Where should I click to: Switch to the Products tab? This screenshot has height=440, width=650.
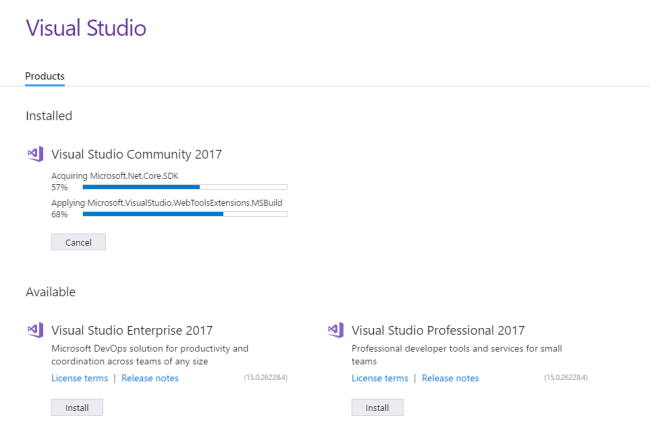(x=45, y=76)
